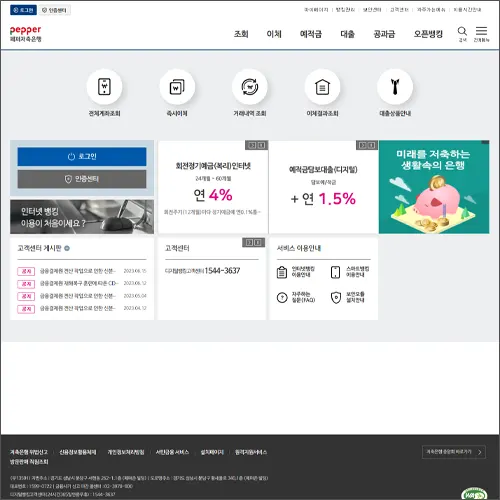Click the pepper 저축은행 logo

(25, 34)
